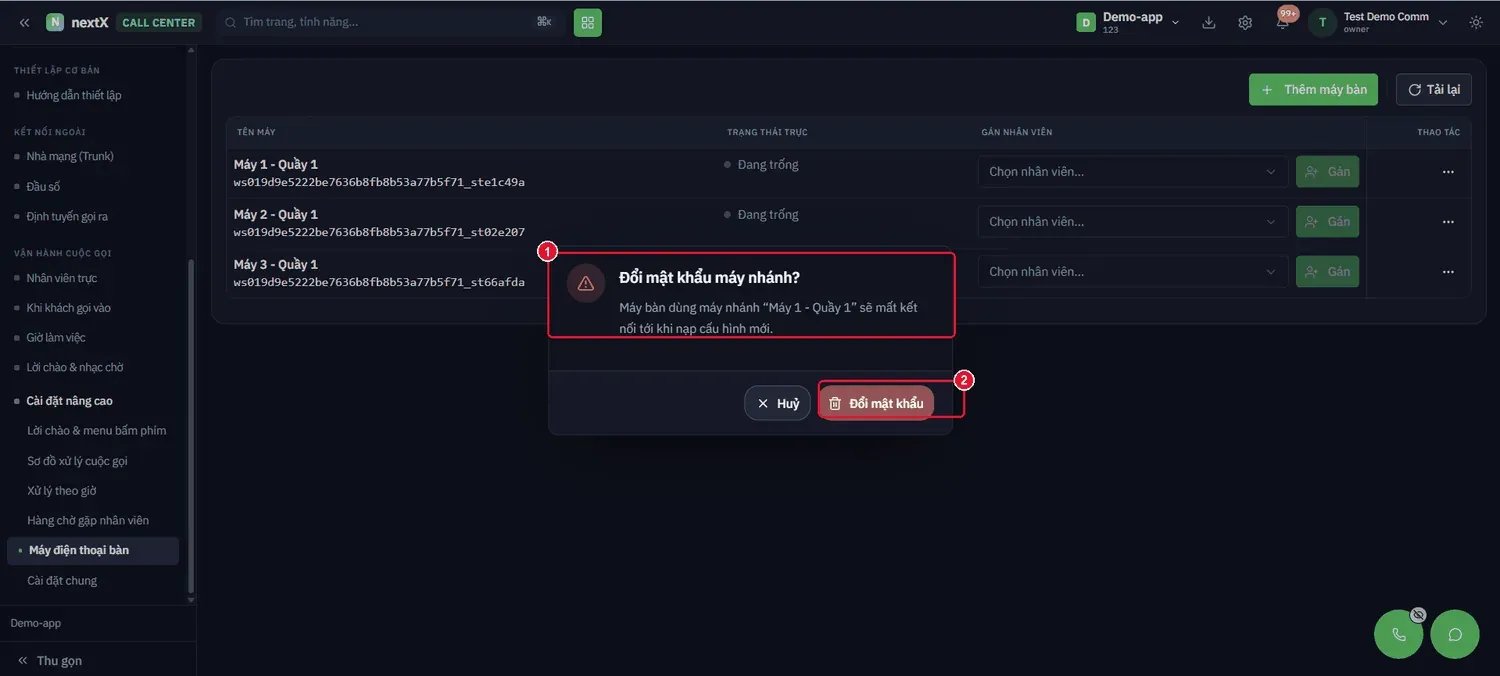This screenshot has height=676, width=1500.
Task: Open notifications bell with 99+ badge
Action: (1283, 21)
